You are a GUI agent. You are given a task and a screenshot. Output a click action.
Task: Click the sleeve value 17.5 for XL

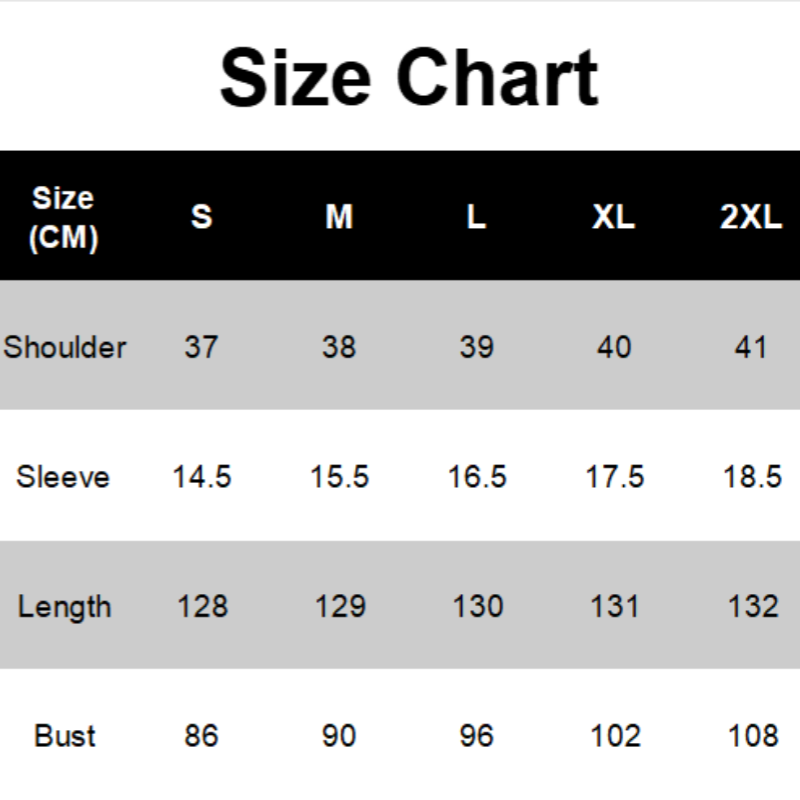click(x=614, y=476)
